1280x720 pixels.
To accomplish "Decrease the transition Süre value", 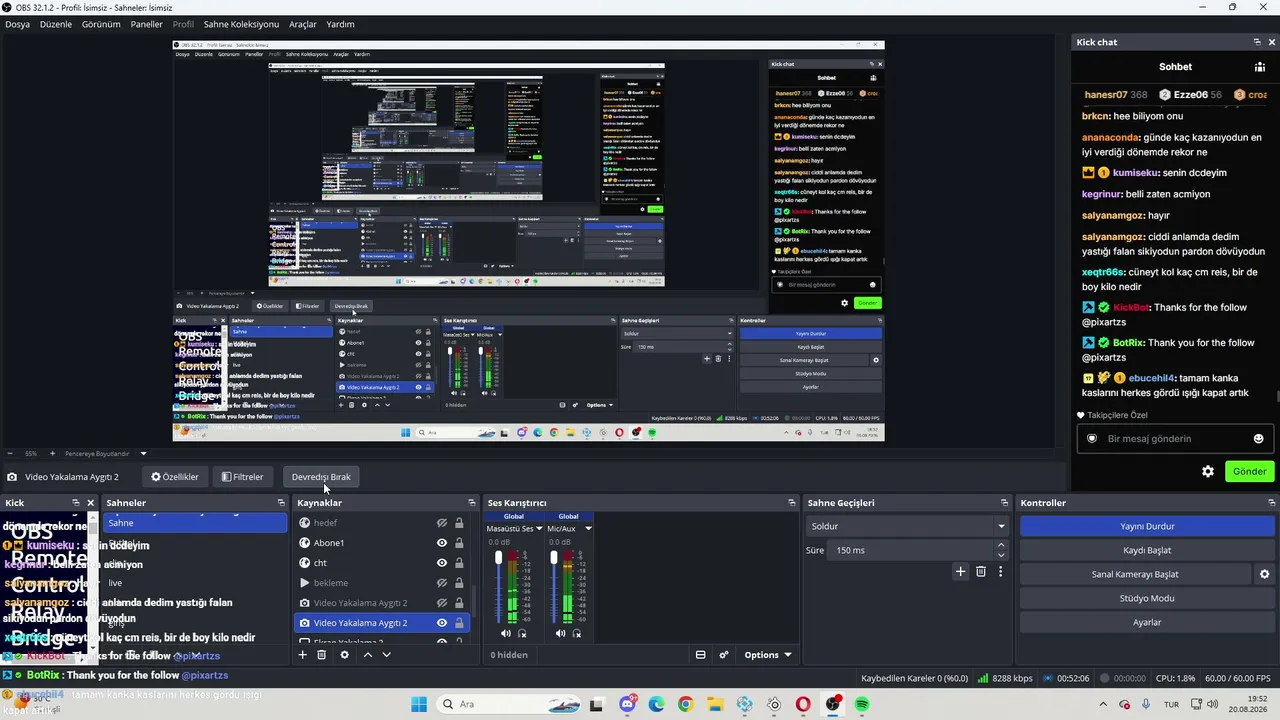I will [x=1001, y=555].
